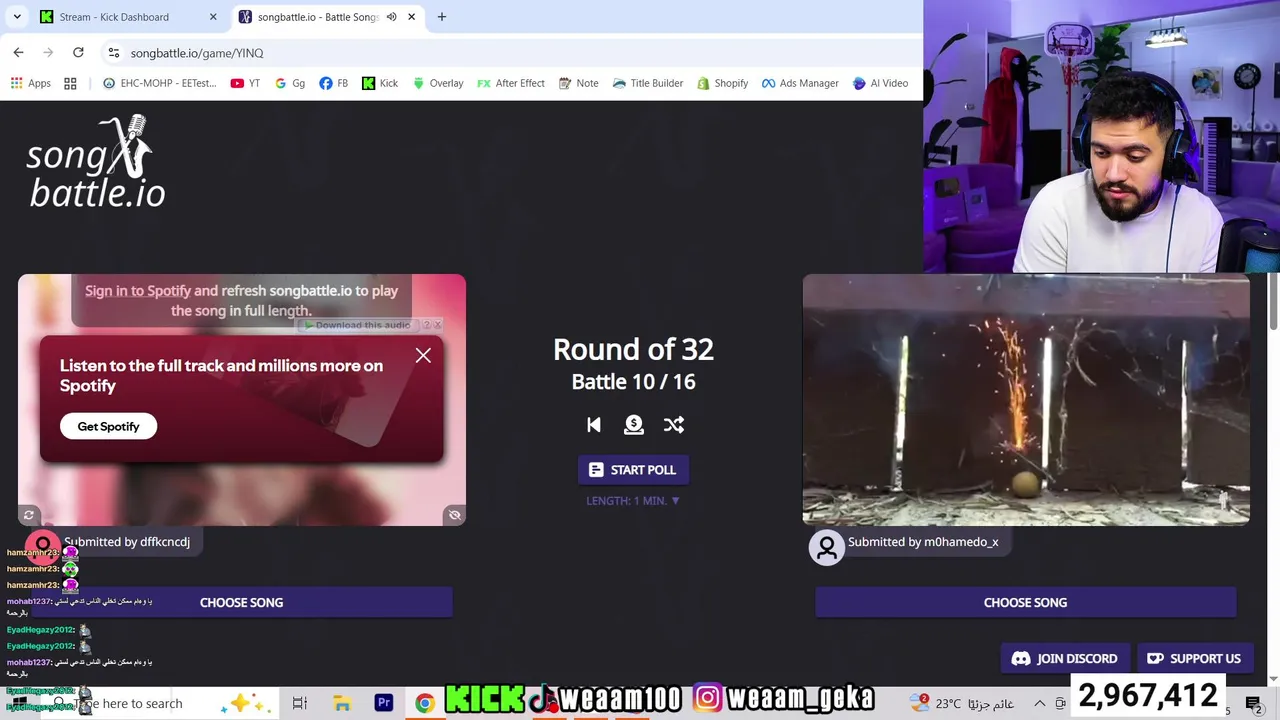The width and height of the screenshot is (1280, 720).
Task: View site information icon in address bar
Action: [114, 53]
